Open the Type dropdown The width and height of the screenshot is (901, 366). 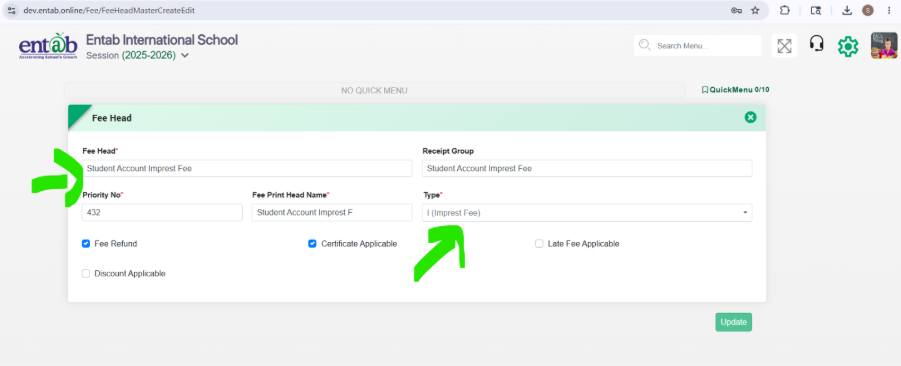[x=587, y=213]
